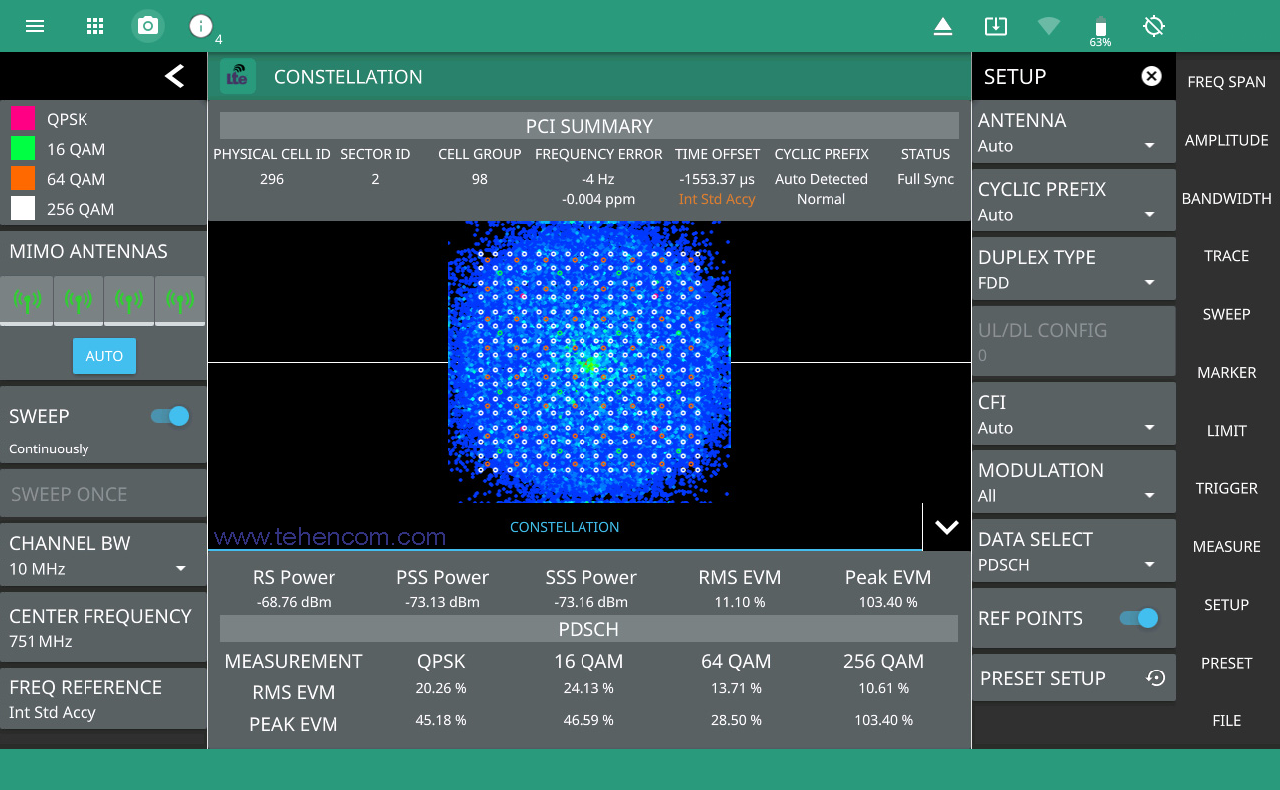This screenshot has width=1280, height=790.
Task: Toggle the REF POINTS switch
Action: tap(1139, 618)
